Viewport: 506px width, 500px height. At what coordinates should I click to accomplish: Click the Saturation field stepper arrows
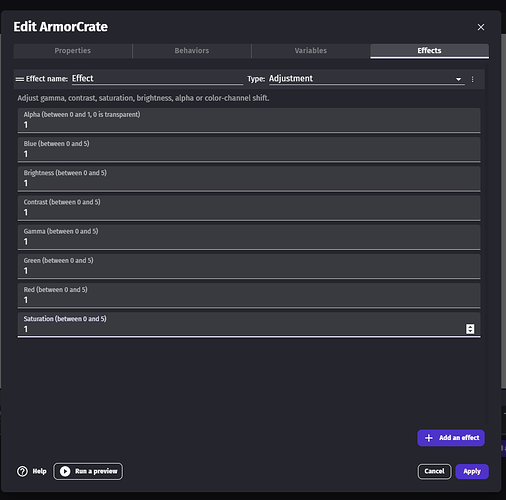point(470,329)
